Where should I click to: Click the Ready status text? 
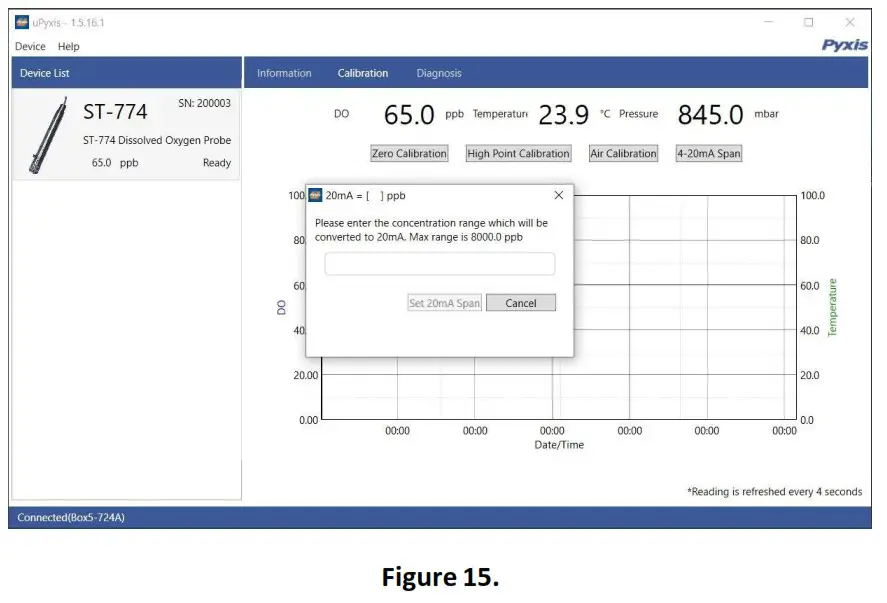coord(217,163)
